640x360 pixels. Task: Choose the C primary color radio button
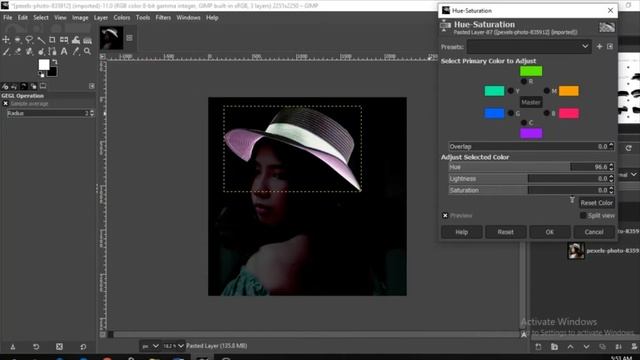click(524, 122)
